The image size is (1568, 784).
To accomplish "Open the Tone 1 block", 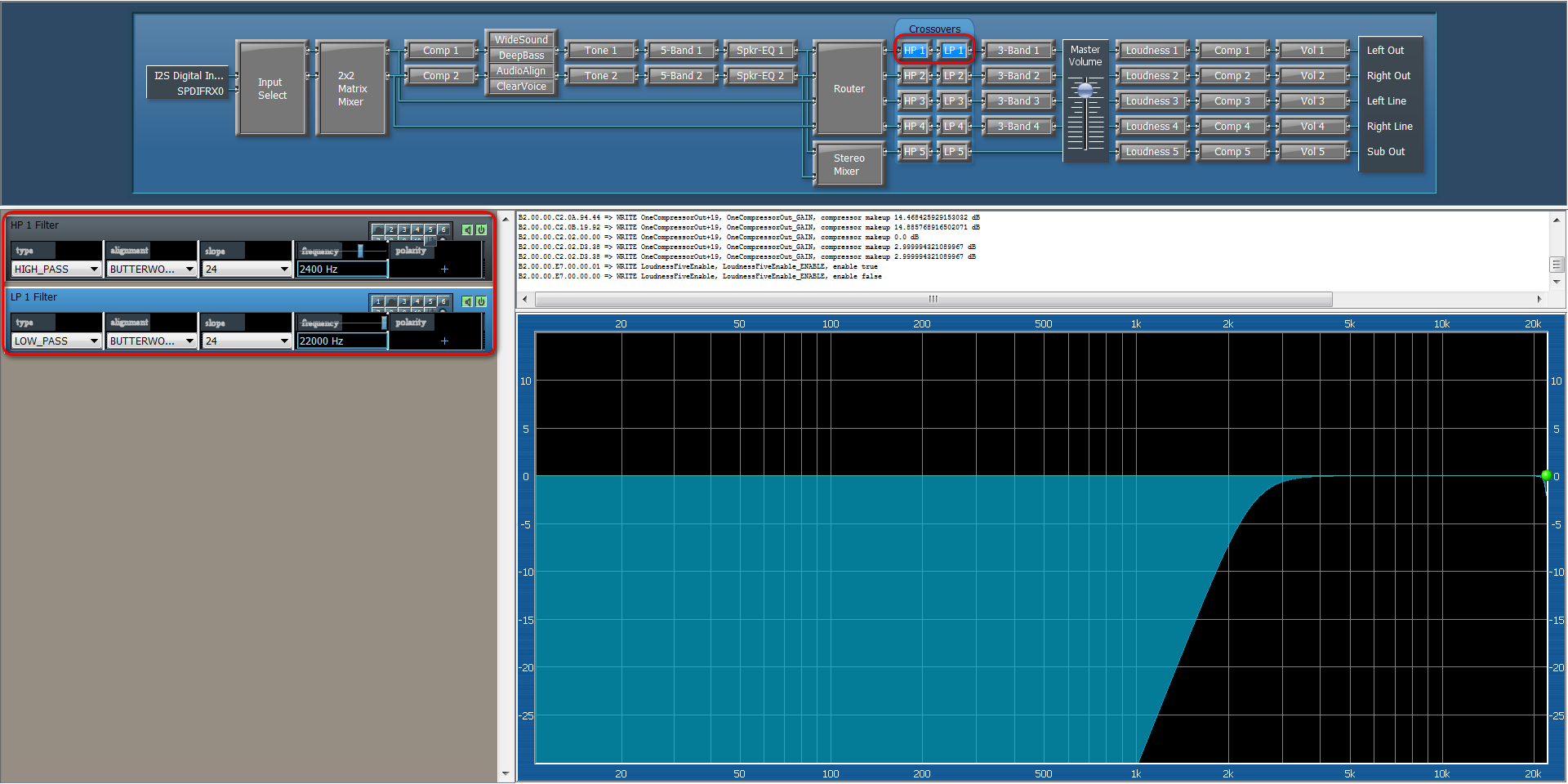I will pyautogui.click(x=600, y=51).
